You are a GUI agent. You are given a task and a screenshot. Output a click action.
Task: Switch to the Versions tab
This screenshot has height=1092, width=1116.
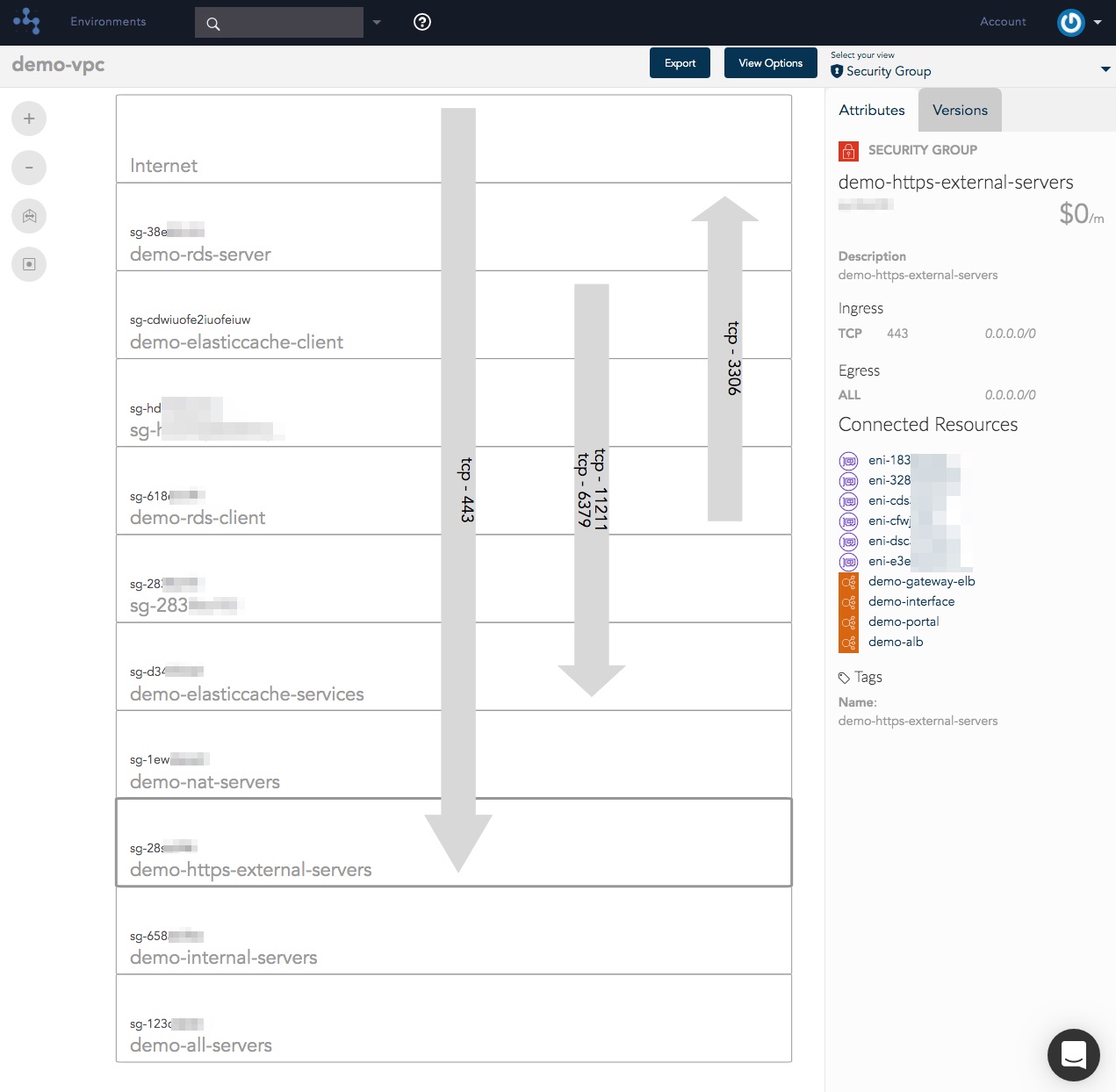tap(960, 111)
